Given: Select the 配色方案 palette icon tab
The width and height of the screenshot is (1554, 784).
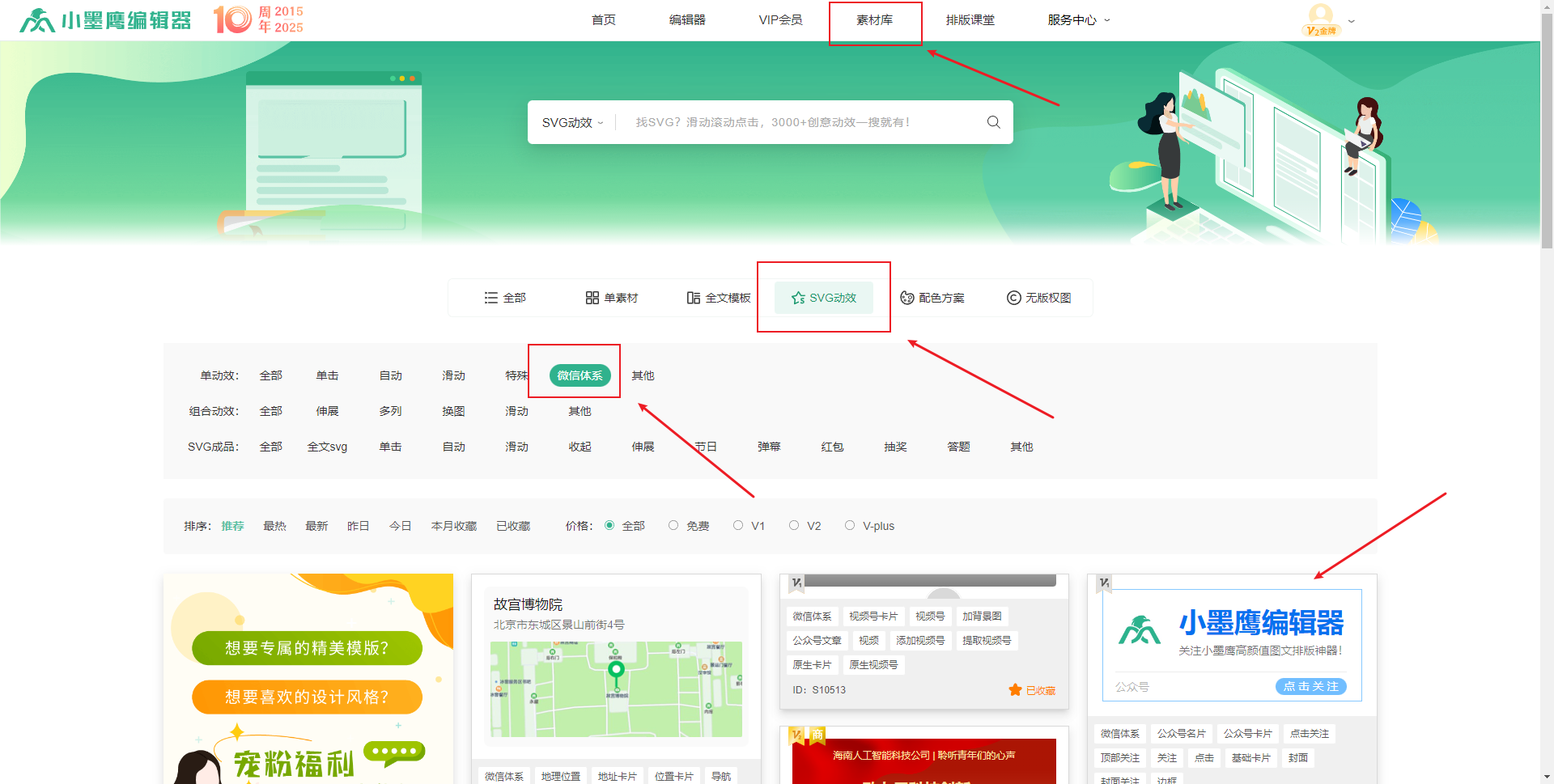Looking at the screenshot, I should 932,298.
